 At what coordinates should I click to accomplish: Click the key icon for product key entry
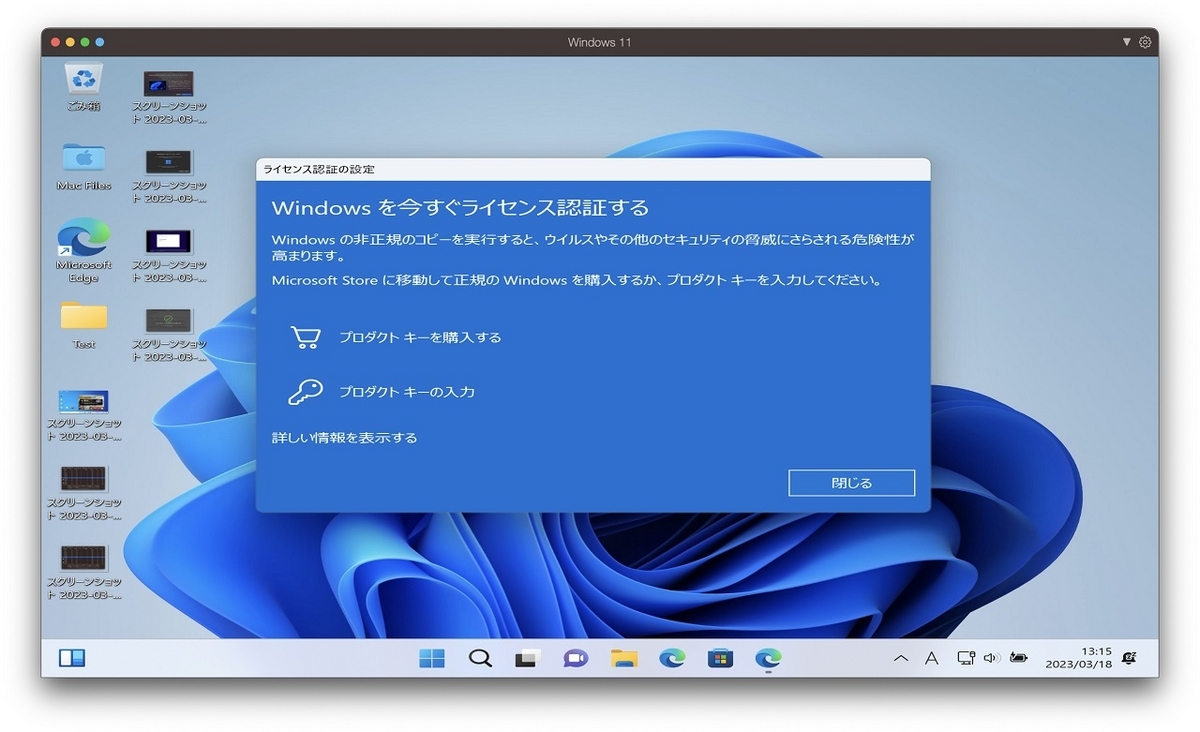click(x=305, y=391)
